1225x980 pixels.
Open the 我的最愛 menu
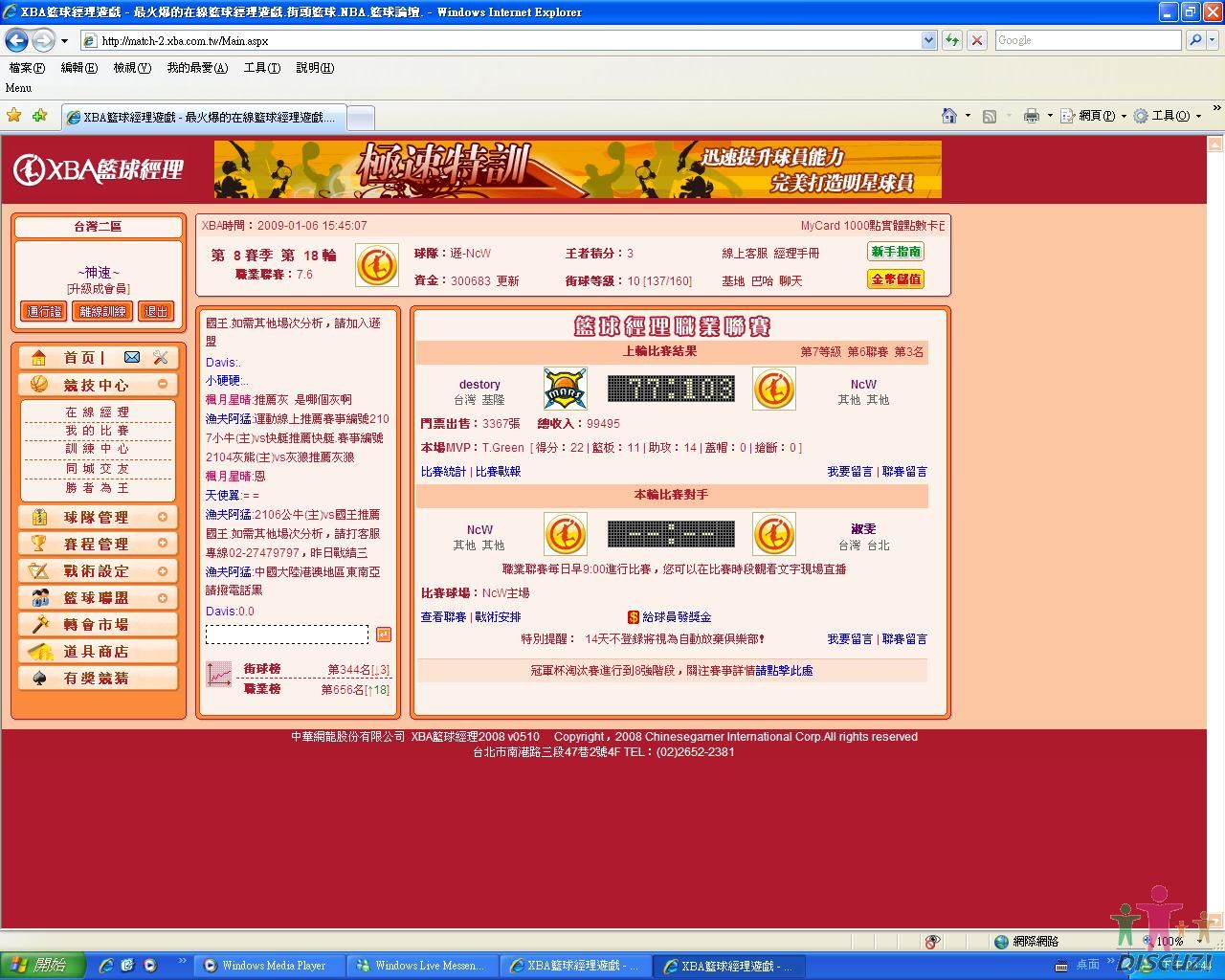[197, 68]
